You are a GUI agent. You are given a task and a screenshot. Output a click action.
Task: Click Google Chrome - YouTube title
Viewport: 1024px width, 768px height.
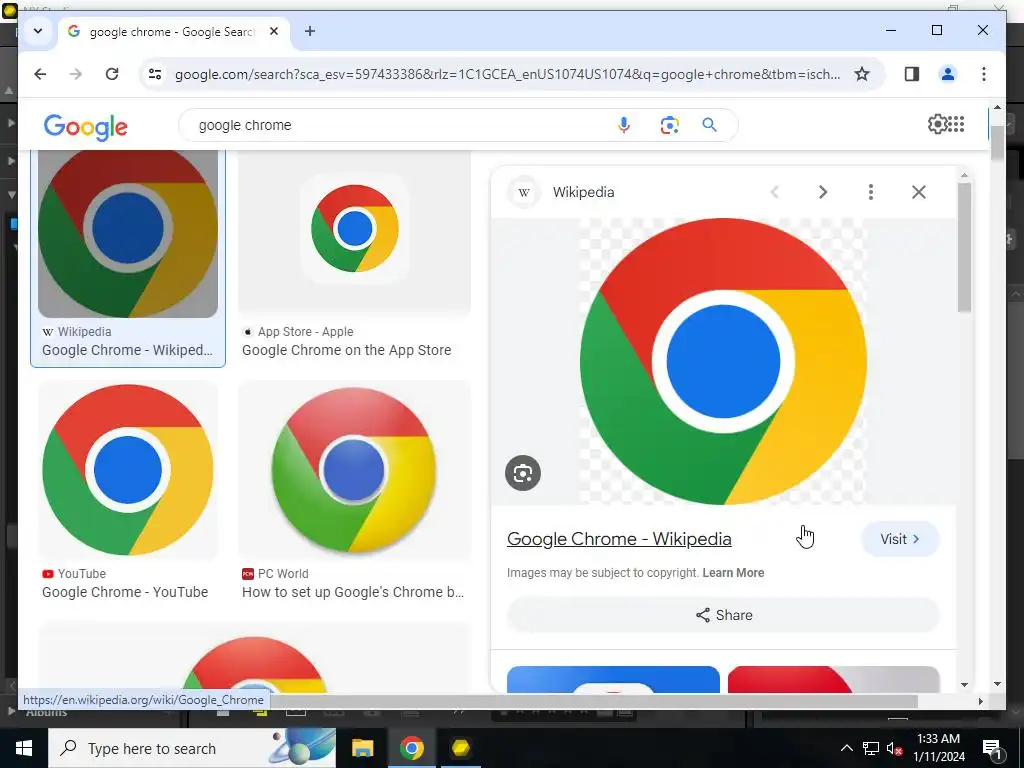125,592
